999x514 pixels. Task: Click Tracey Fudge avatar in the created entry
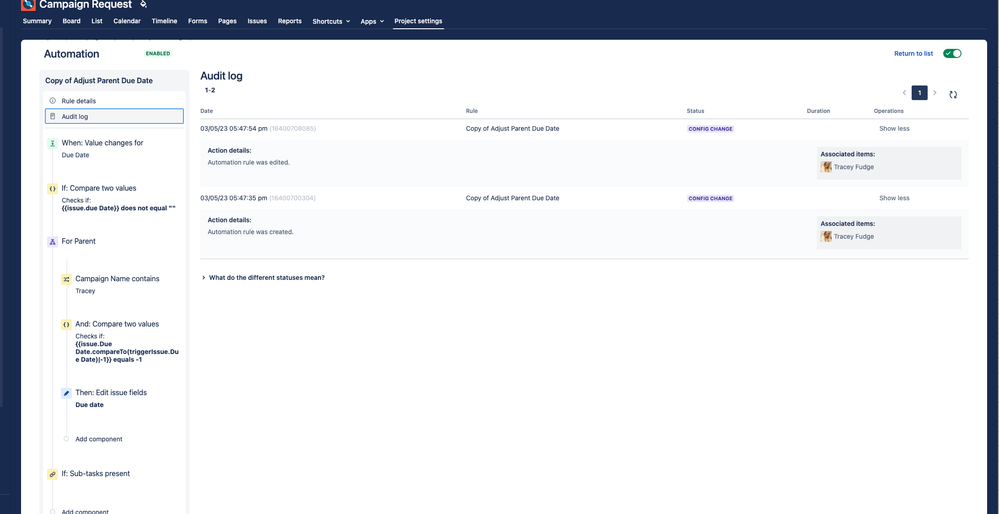[826, 236]
